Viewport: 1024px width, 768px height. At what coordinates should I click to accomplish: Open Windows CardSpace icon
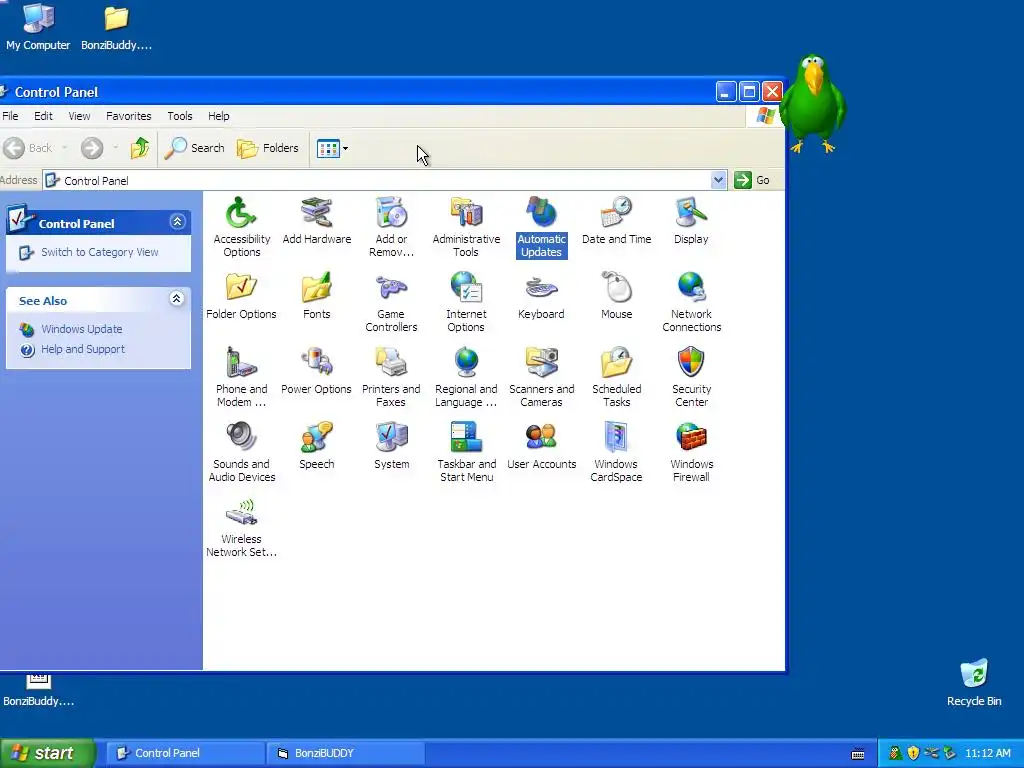[x=616, y=452]
